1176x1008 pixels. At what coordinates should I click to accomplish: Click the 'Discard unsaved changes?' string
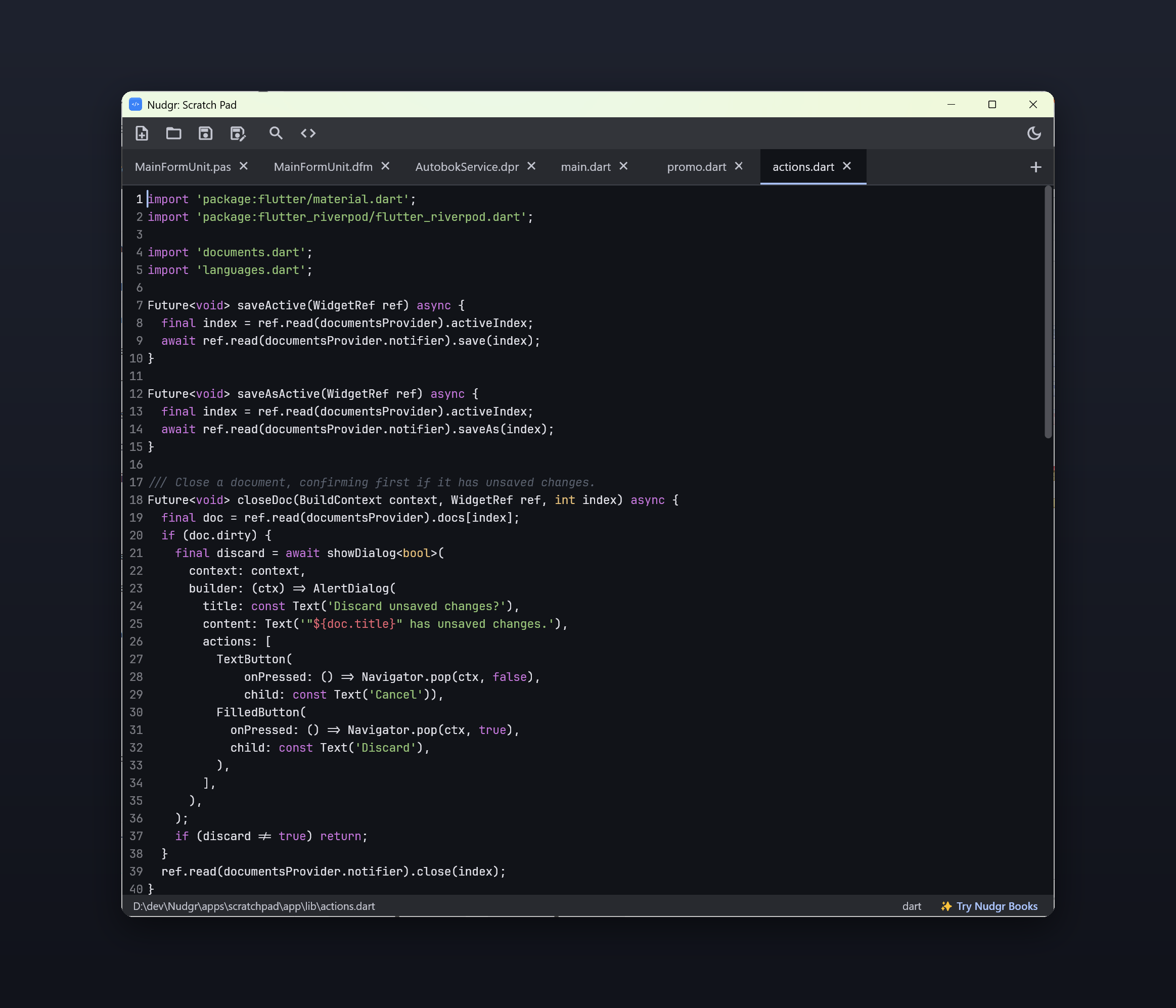417,606
